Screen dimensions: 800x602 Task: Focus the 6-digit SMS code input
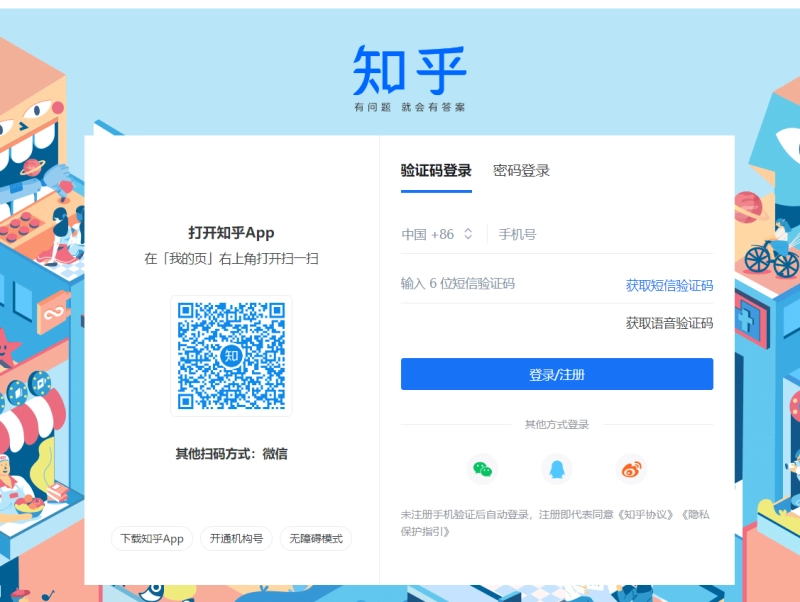(470, 285)
